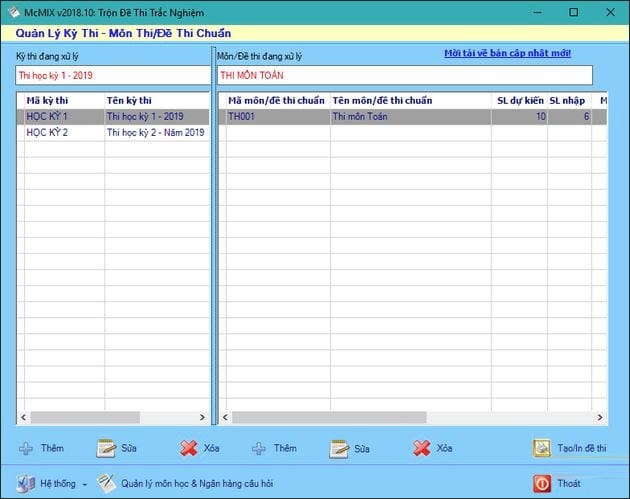The width and height of the screenshot is (630, 499).
Task: Click the red X Xóa icon for exams
Action: click(x=189, y=448)
